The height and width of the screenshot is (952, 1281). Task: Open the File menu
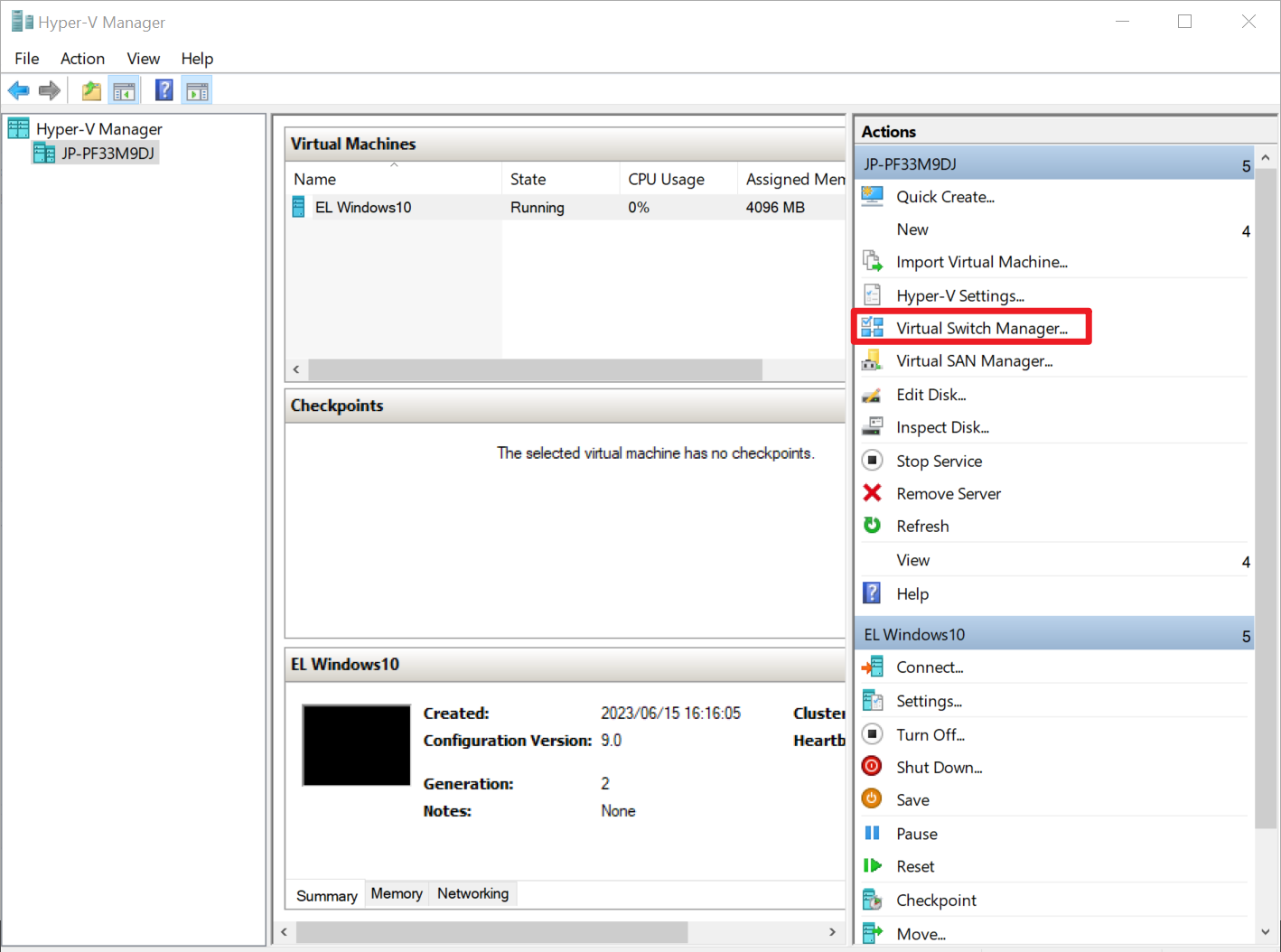pos(27,59)
